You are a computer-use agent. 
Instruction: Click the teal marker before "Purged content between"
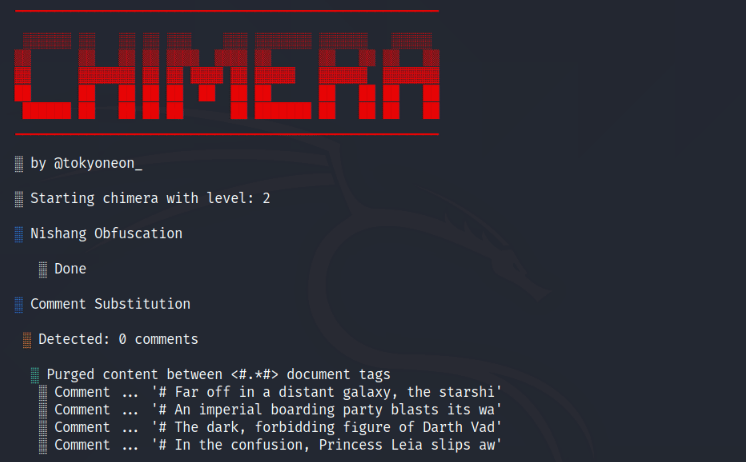click(35, 375)
